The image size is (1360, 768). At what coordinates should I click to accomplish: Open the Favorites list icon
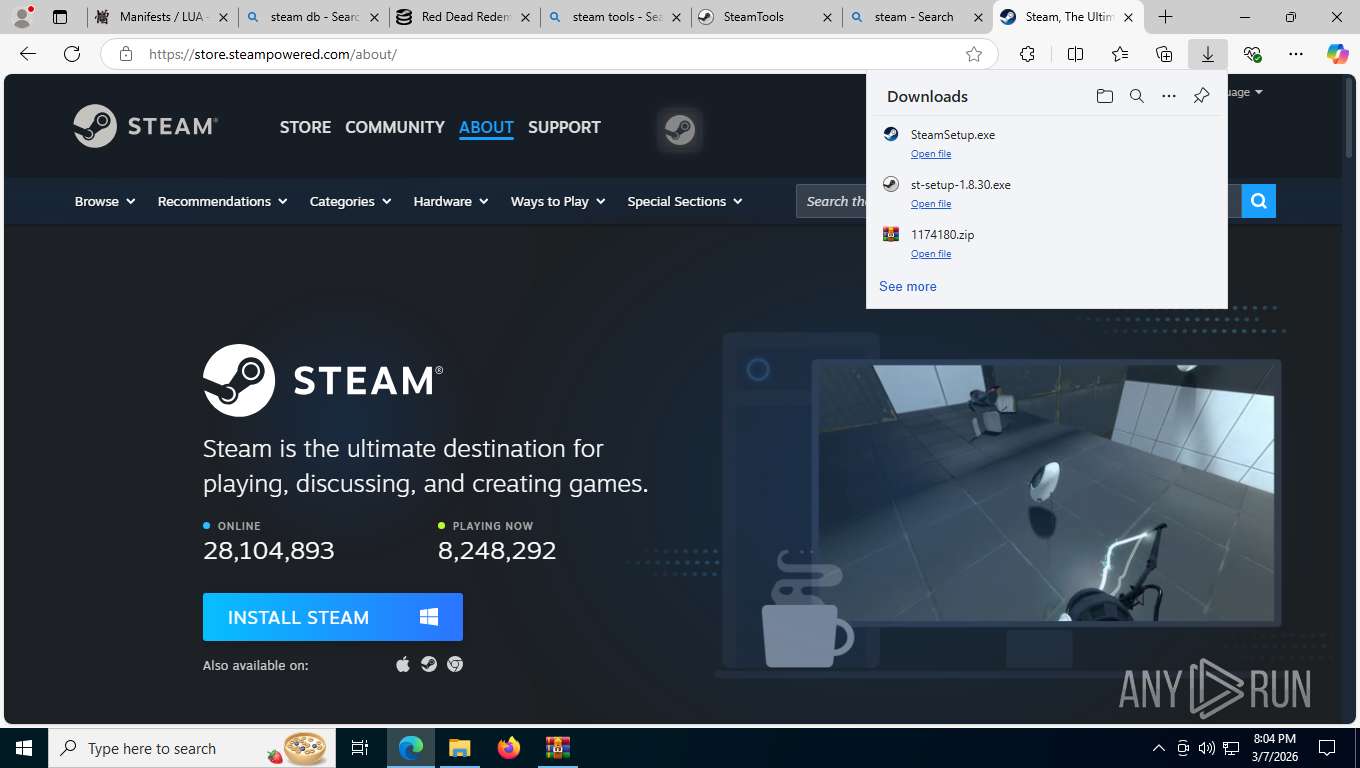[1119, 54]
